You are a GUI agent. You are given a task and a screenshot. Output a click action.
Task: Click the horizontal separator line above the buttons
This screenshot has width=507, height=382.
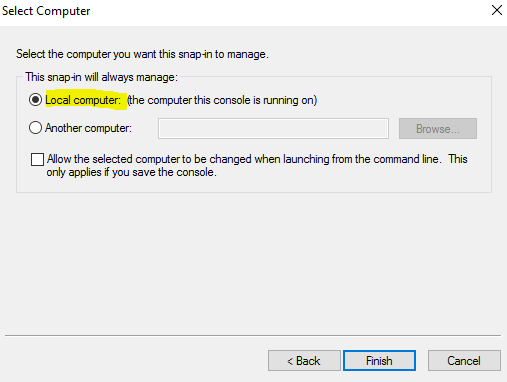(253, 335)
